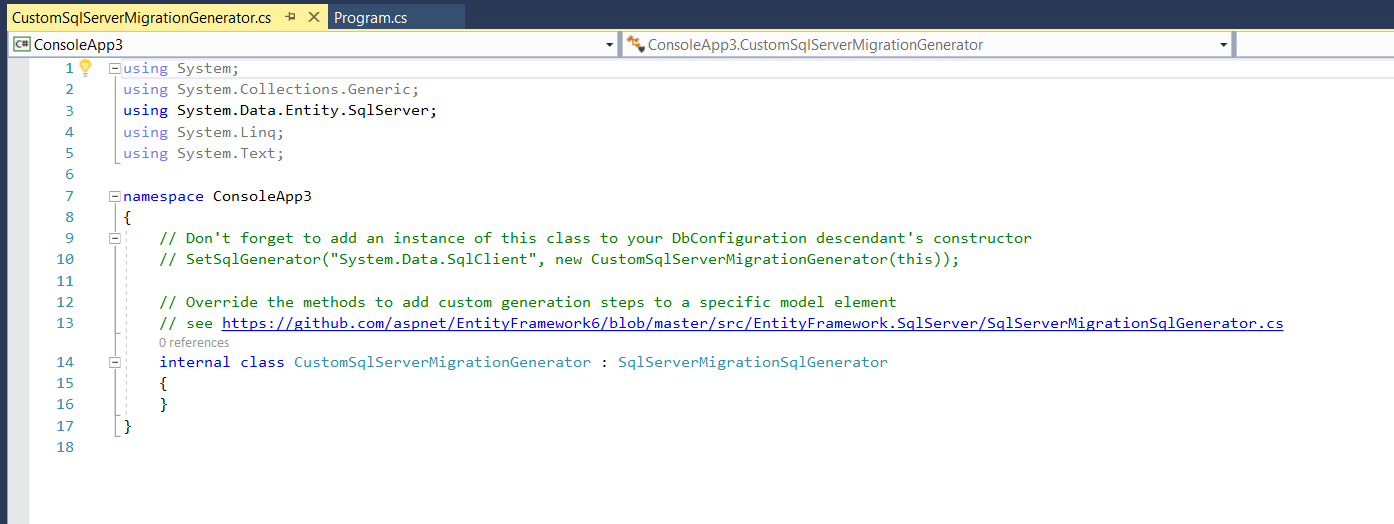Collapse the comment block at line 9
The width and height of the screenshot is (1394, 524).
point(114,238)
